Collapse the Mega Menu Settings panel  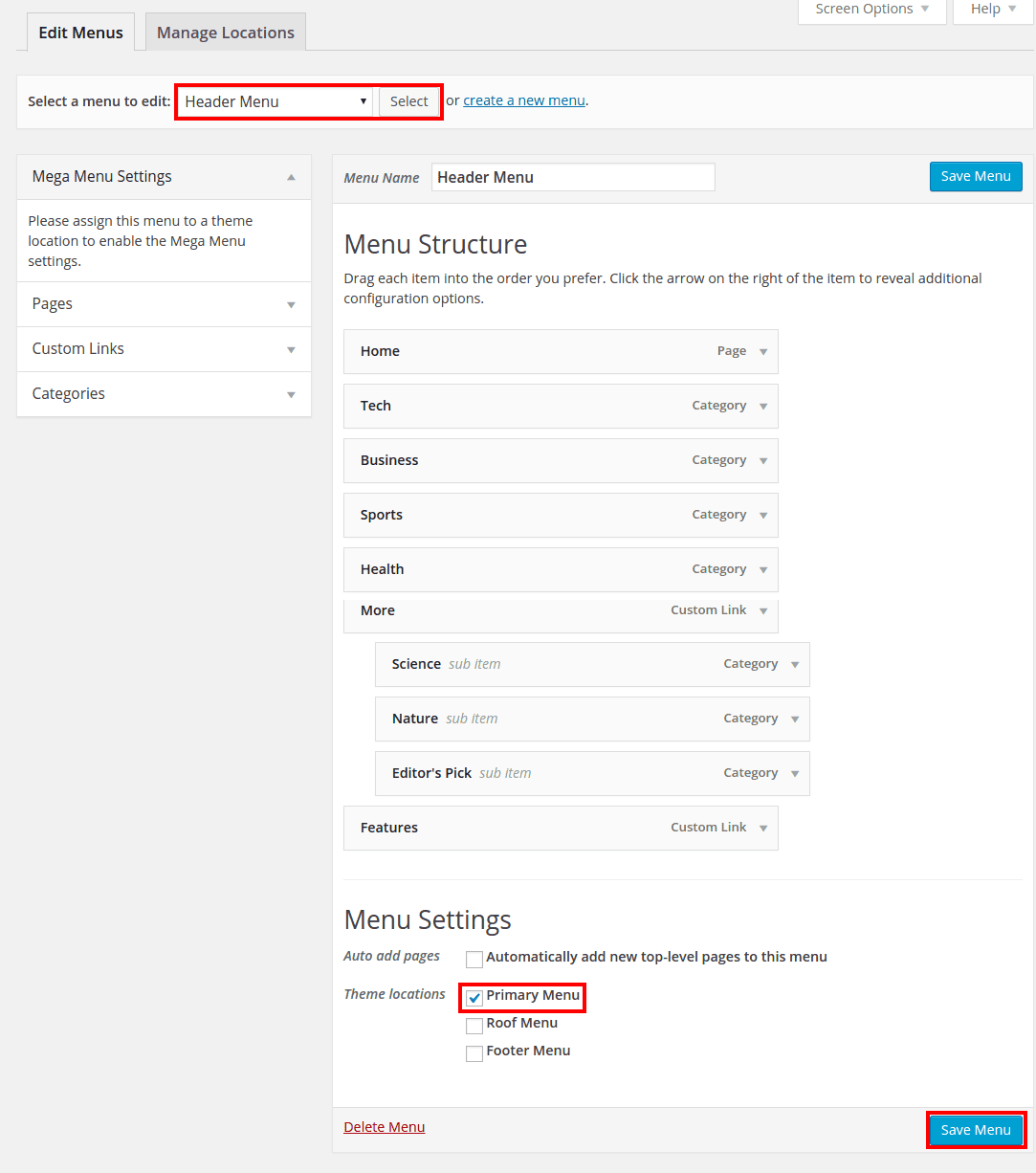(x=291, y=176)
